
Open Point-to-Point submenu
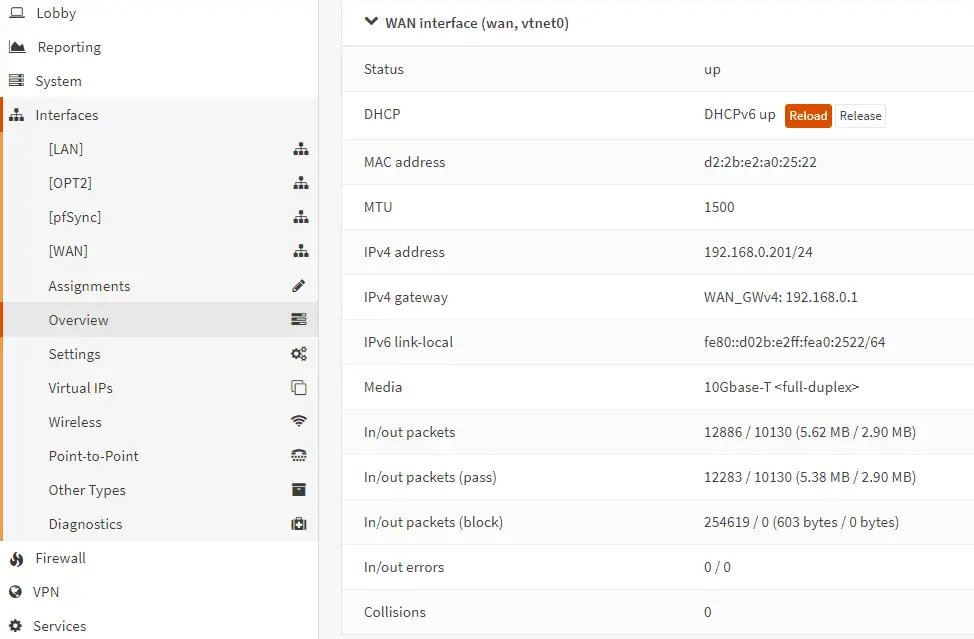click(94, 456)
